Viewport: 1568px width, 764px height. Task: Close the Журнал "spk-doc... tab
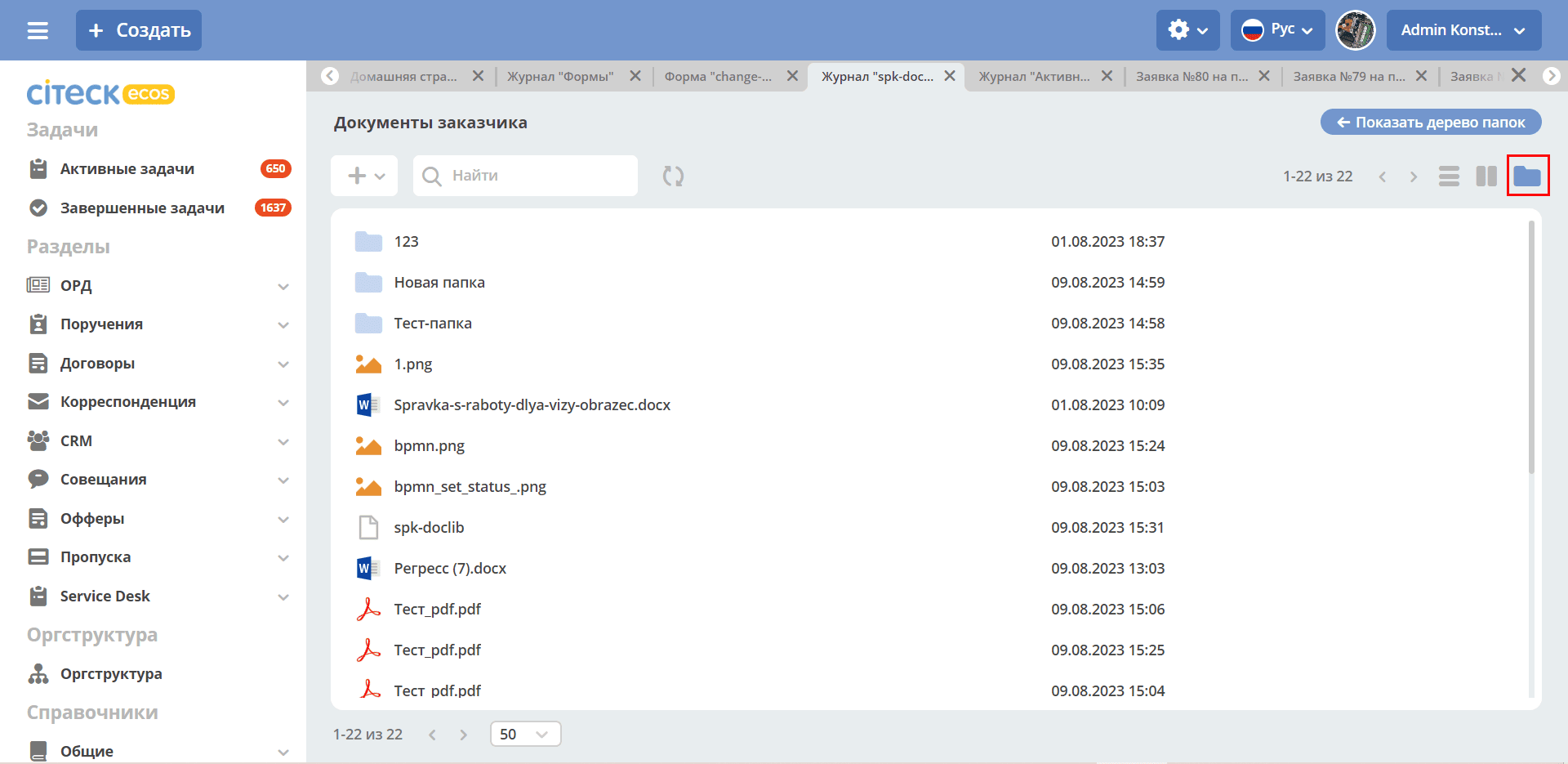coord(950,76)
